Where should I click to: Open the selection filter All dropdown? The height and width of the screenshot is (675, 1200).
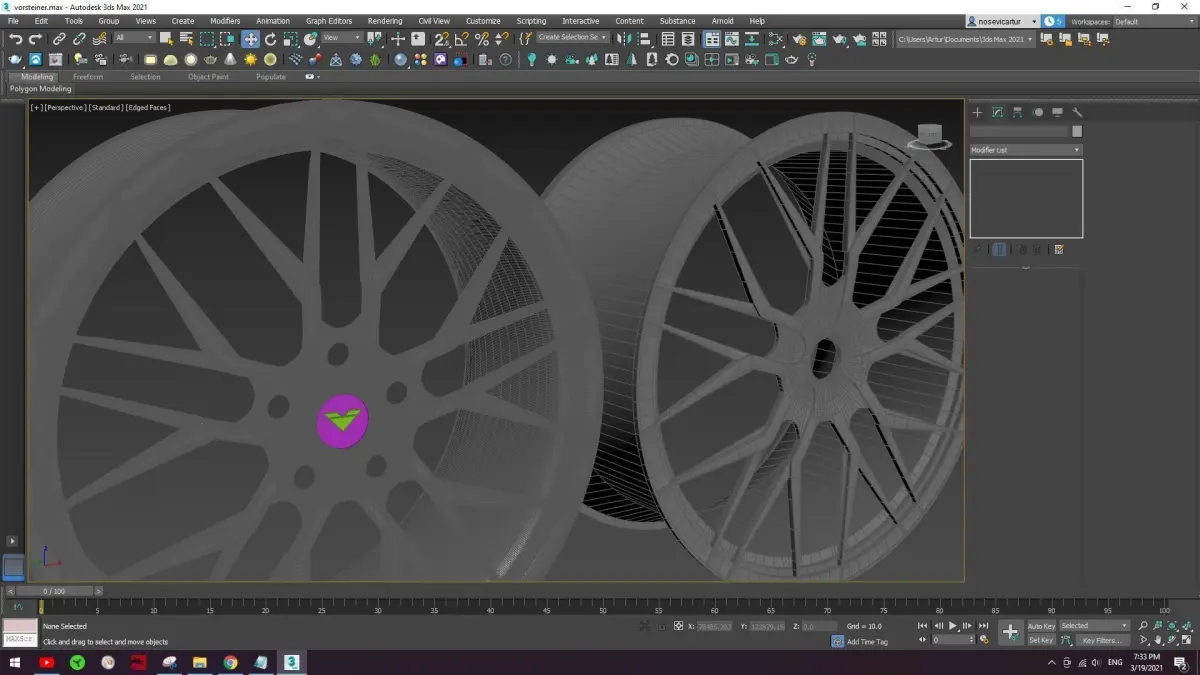[x=133, y=38]
